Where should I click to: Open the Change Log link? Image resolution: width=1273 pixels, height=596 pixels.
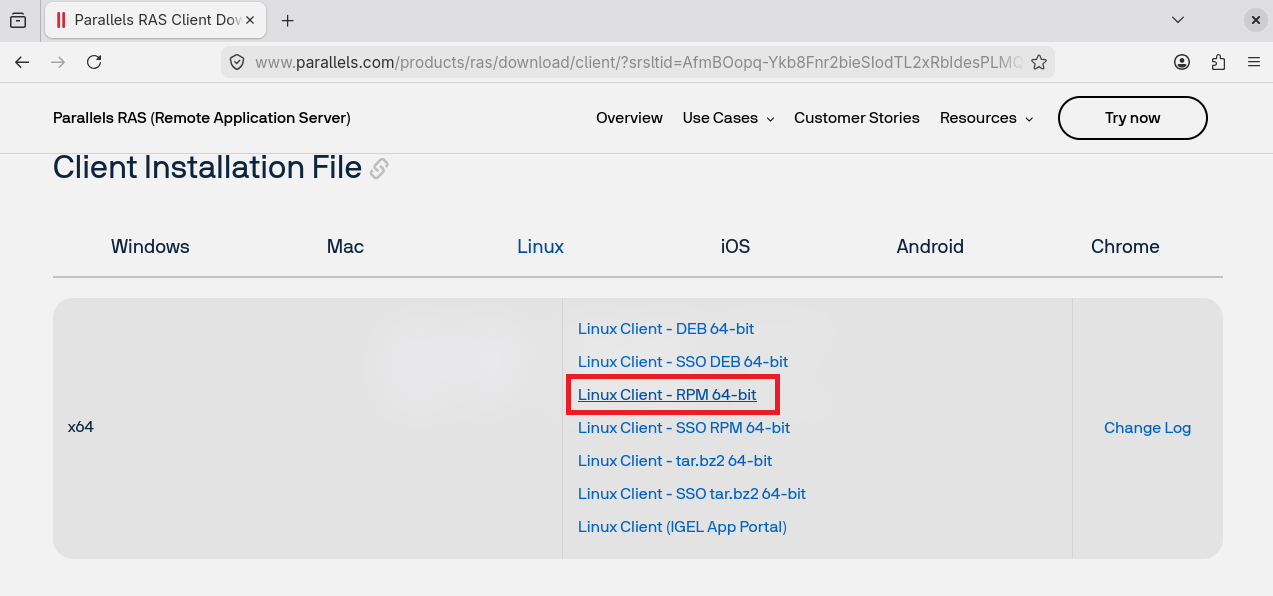[x=1147, y=428]
